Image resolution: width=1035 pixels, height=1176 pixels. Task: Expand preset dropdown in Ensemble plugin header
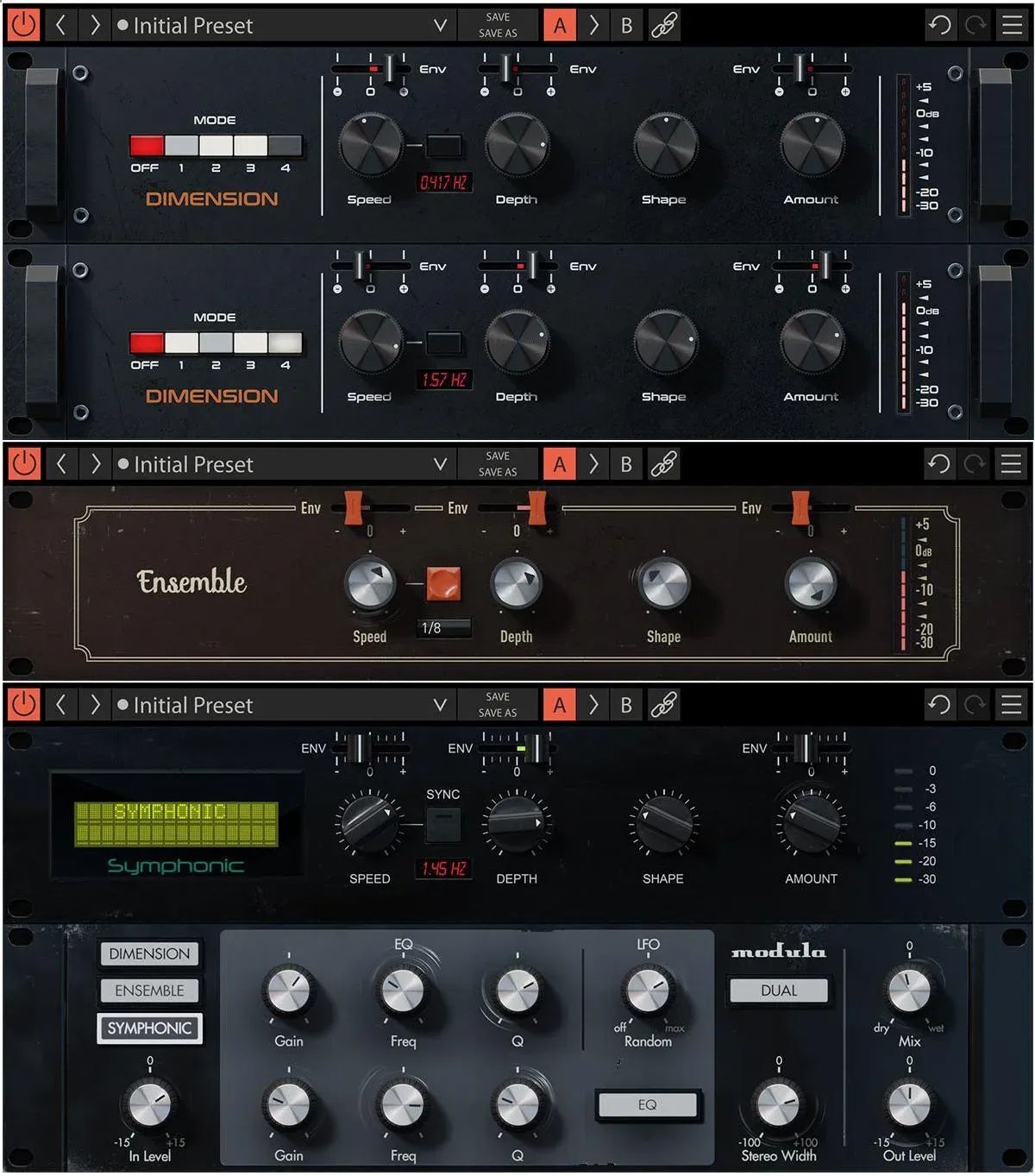coord(440,464)
